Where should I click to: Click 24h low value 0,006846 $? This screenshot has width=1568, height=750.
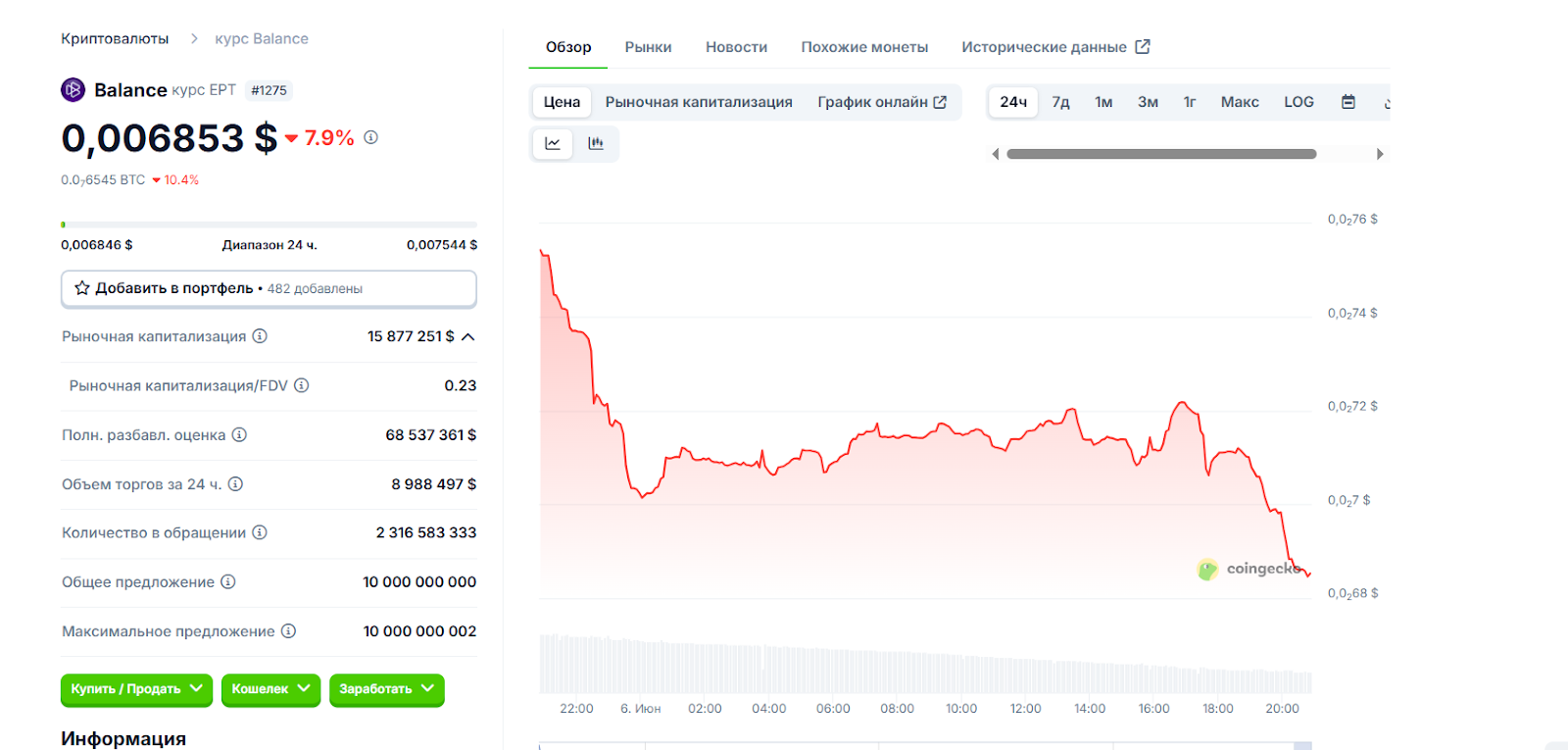[97, 245]
